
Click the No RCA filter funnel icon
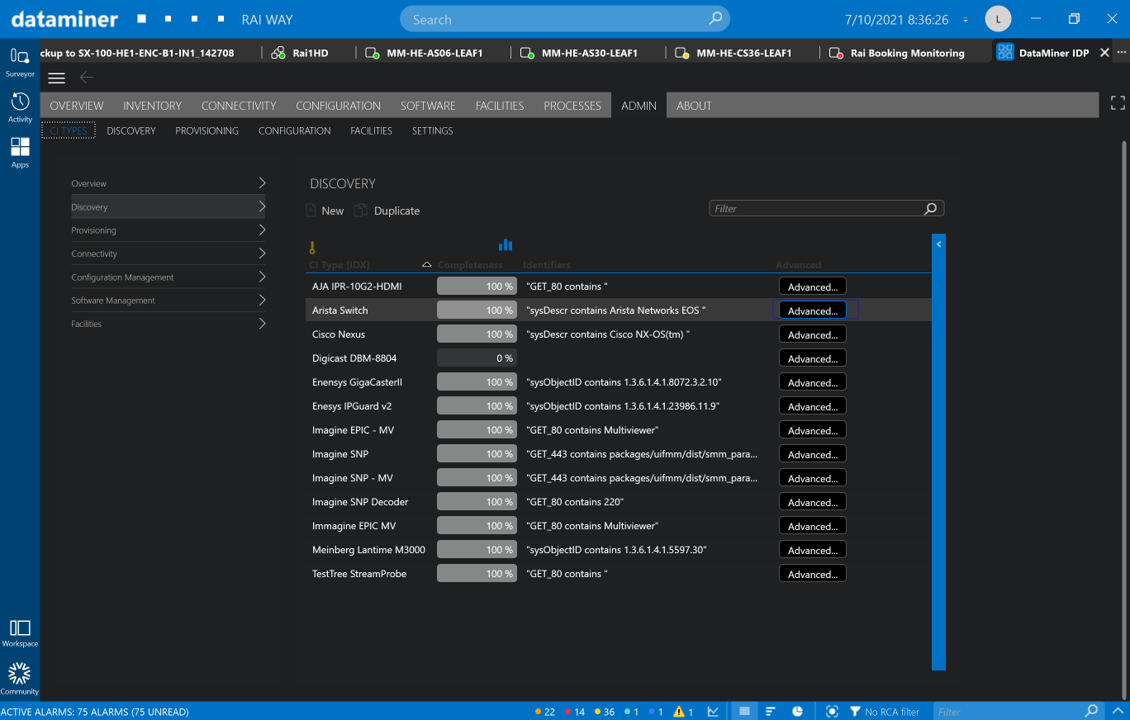855,711
